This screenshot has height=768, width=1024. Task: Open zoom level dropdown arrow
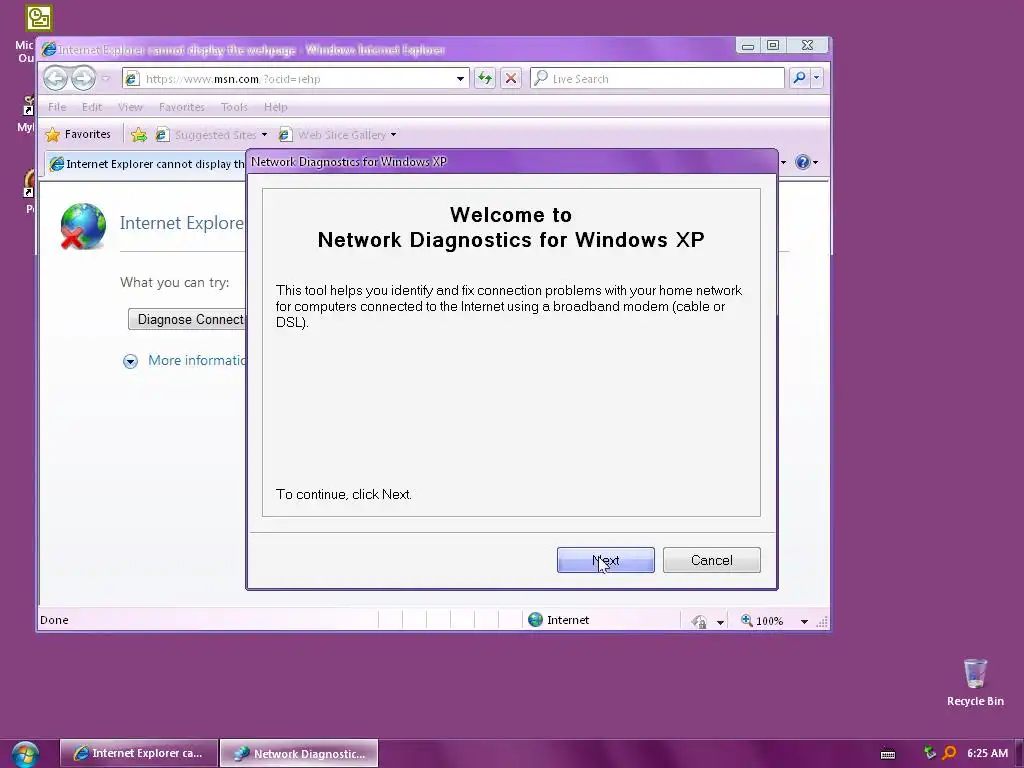(x=804, y=622)
